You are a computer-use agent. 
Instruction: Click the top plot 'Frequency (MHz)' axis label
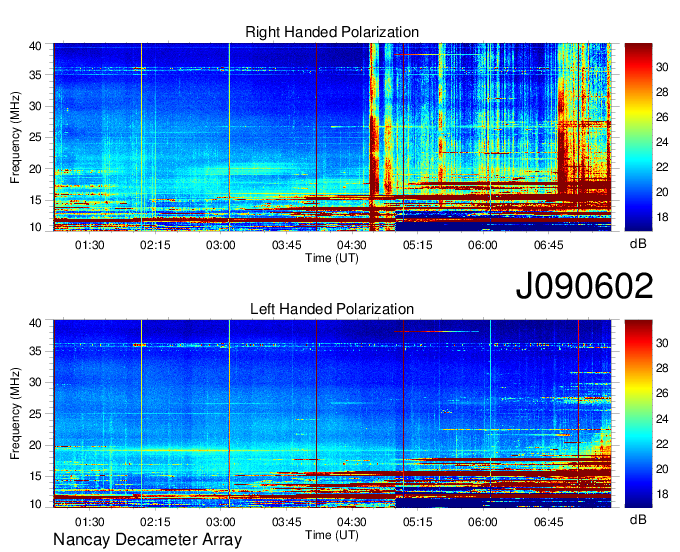click(x=15, y=137)
